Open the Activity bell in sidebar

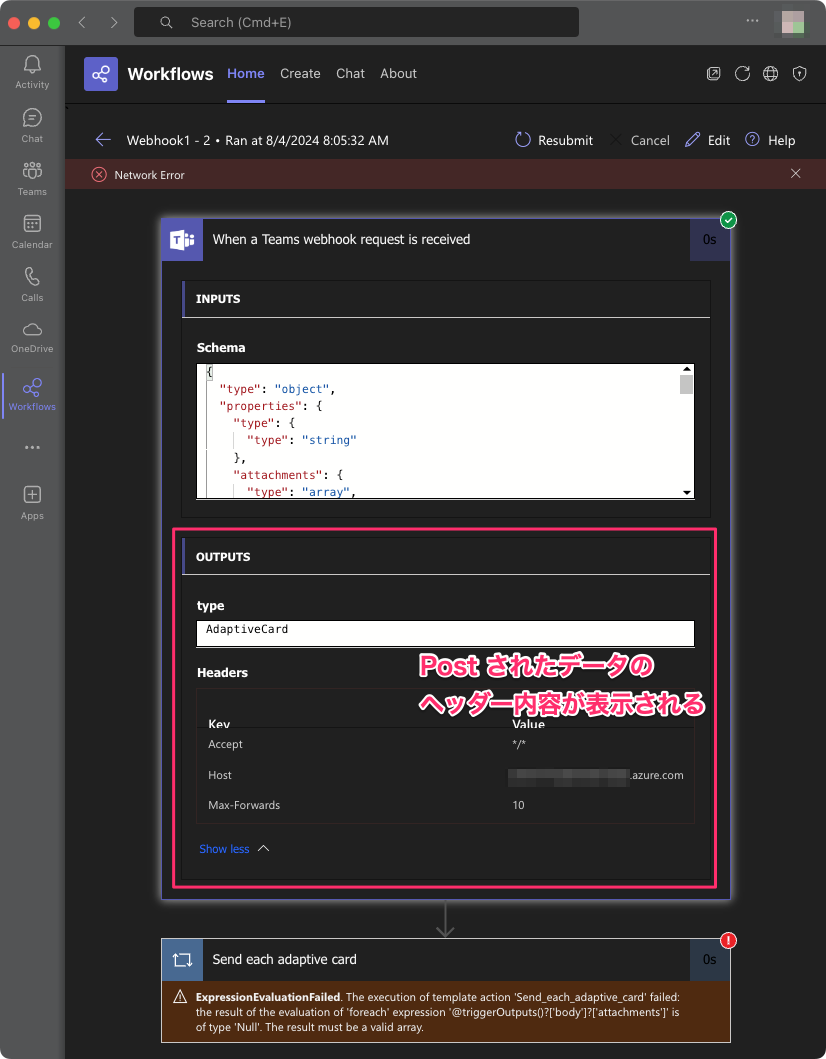[32, 72]
